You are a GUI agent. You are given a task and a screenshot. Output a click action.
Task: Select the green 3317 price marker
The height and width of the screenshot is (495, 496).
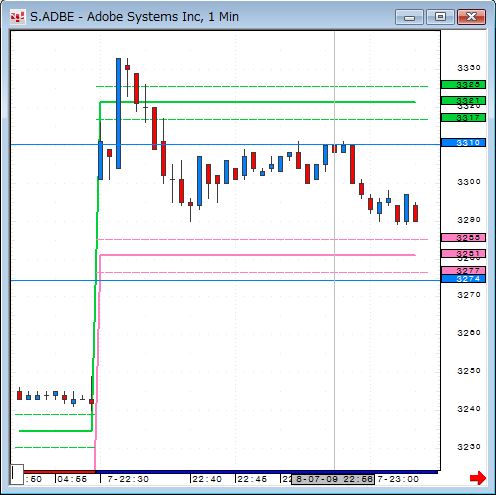(x=463, y=118)
